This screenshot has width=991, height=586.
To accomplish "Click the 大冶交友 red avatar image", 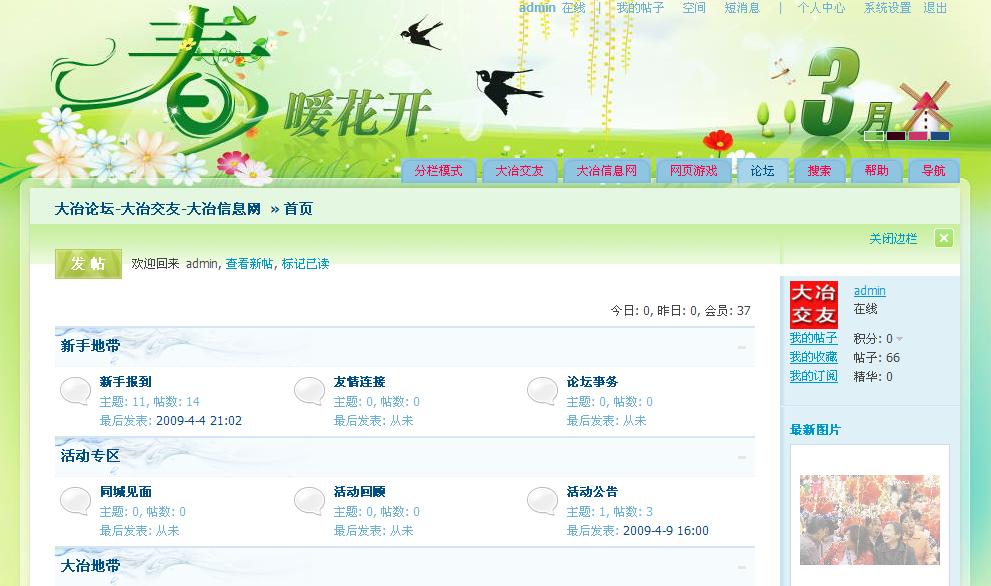I will tap(813, 305).
